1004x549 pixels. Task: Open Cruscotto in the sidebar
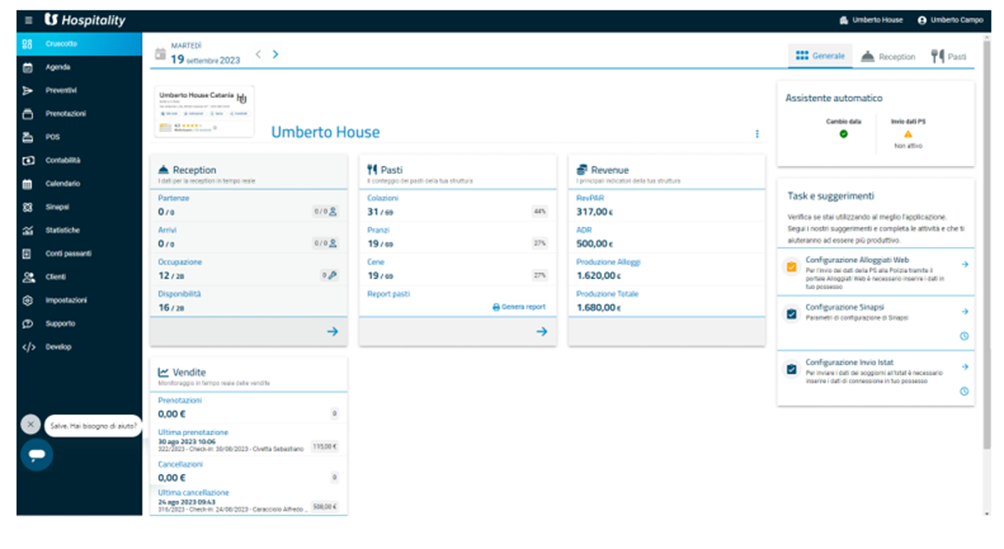coord(79,44)
